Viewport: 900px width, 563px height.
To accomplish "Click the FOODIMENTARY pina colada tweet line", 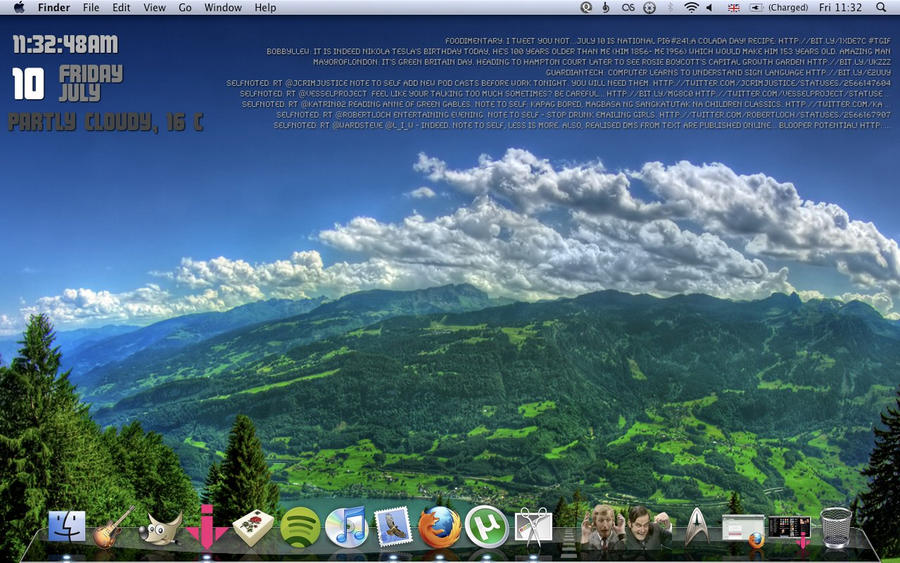I will [x=668, y=41].
